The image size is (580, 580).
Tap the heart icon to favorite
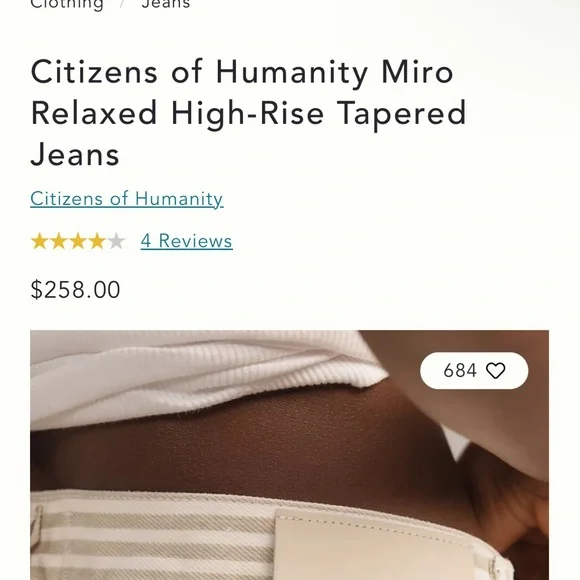pos(495,371)
